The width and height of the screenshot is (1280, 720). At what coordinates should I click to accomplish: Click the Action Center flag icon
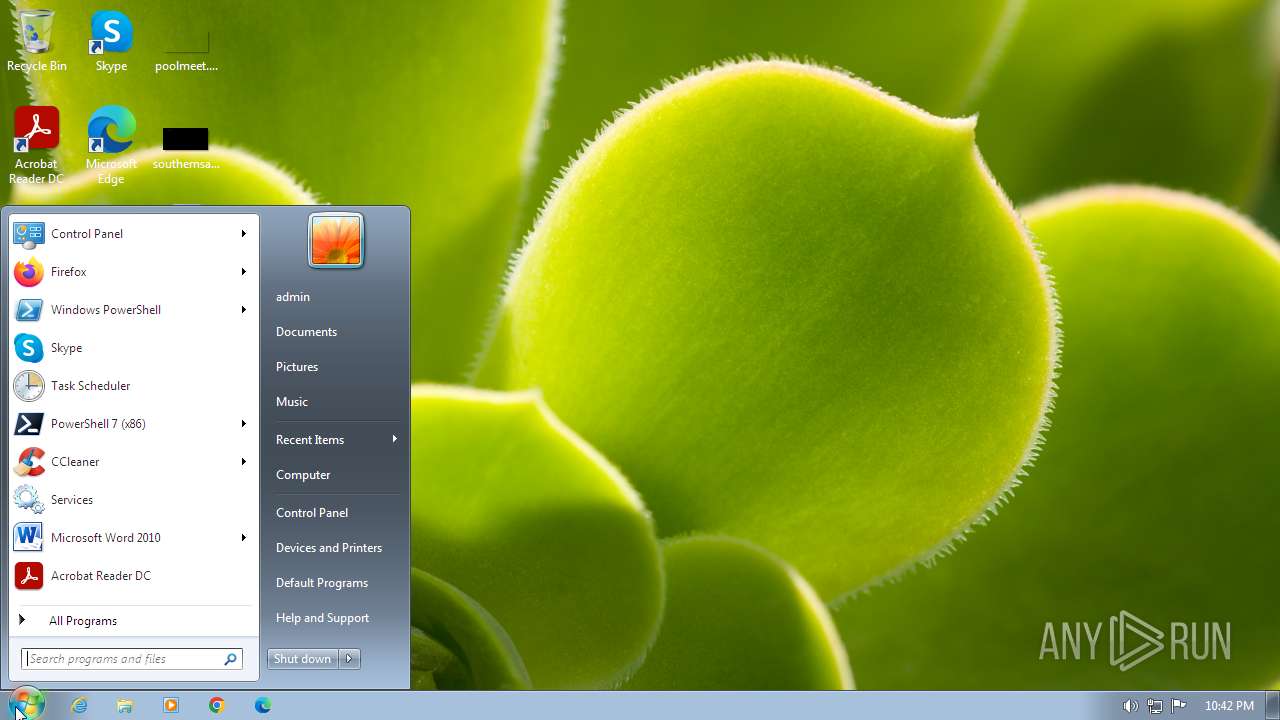[1179, 706]
